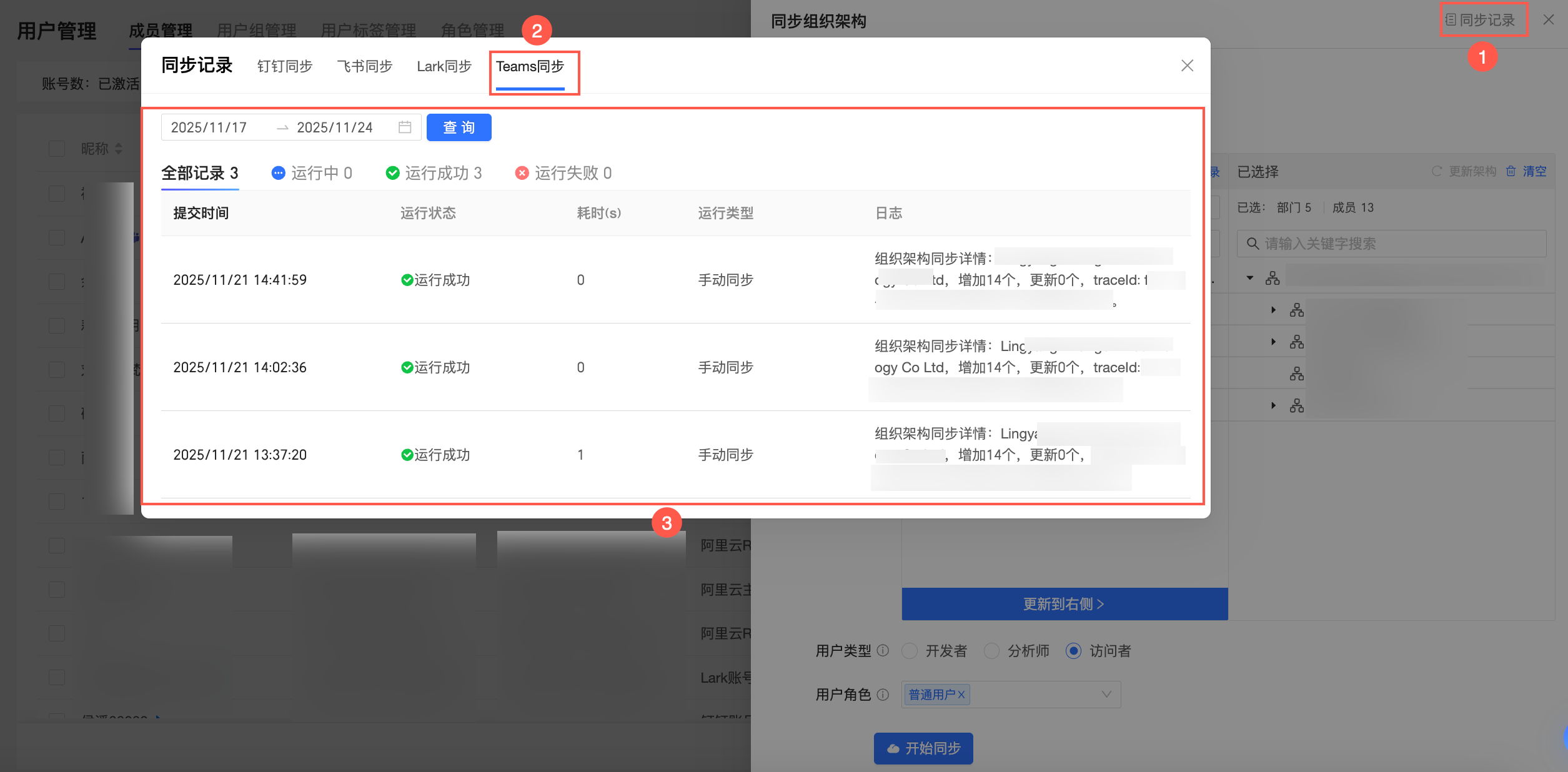The width and height of the screenshot is (1568, 772).
Task: Click the info icon next to user role
Action: pyautogui.click(x=883, y=694)
